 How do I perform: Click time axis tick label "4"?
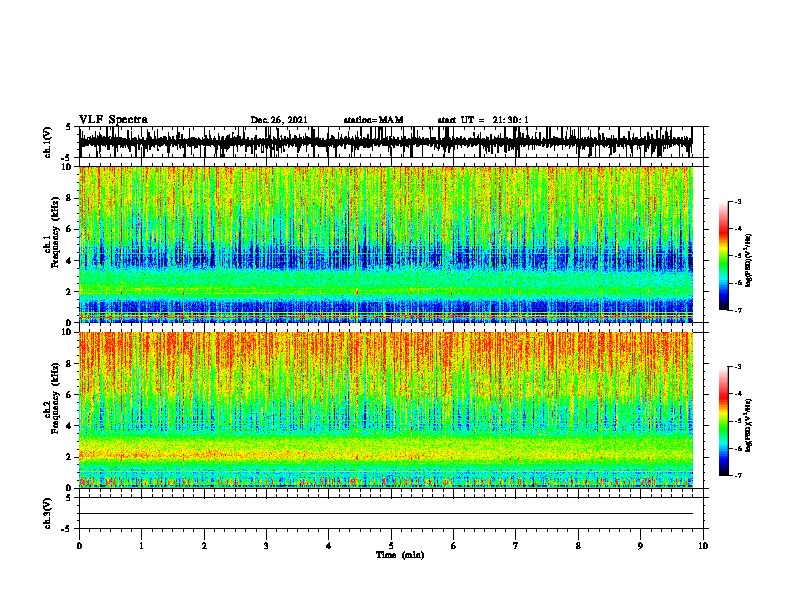[x=329, y=546]
